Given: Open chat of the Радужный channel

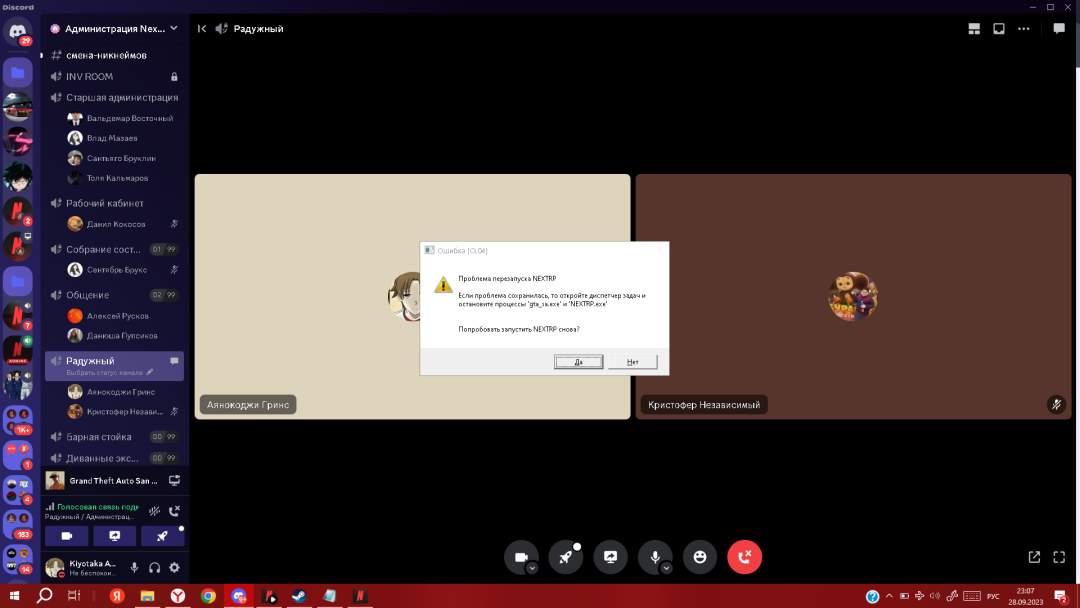Looking at the screenshot, I should (174, 361).
